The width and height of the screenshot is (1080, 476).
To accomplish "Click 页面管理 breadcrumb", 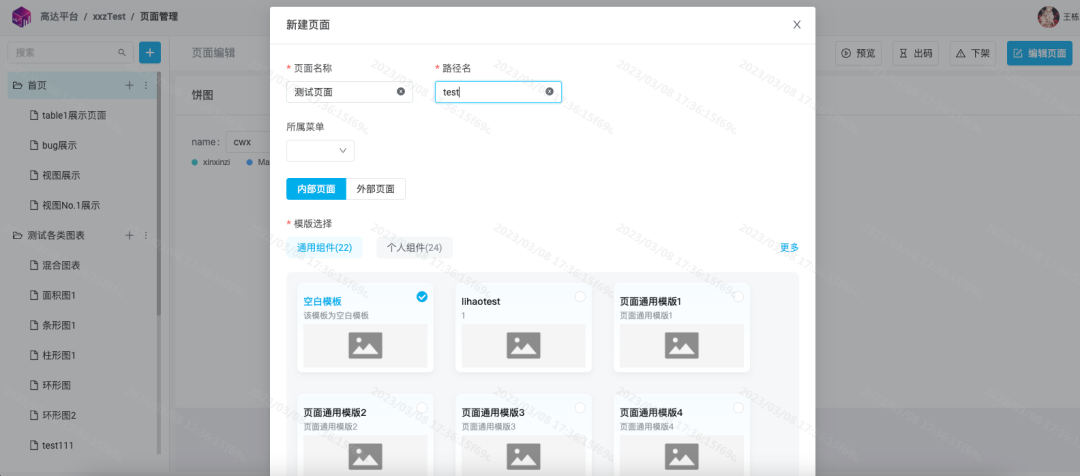I will 159,17.
